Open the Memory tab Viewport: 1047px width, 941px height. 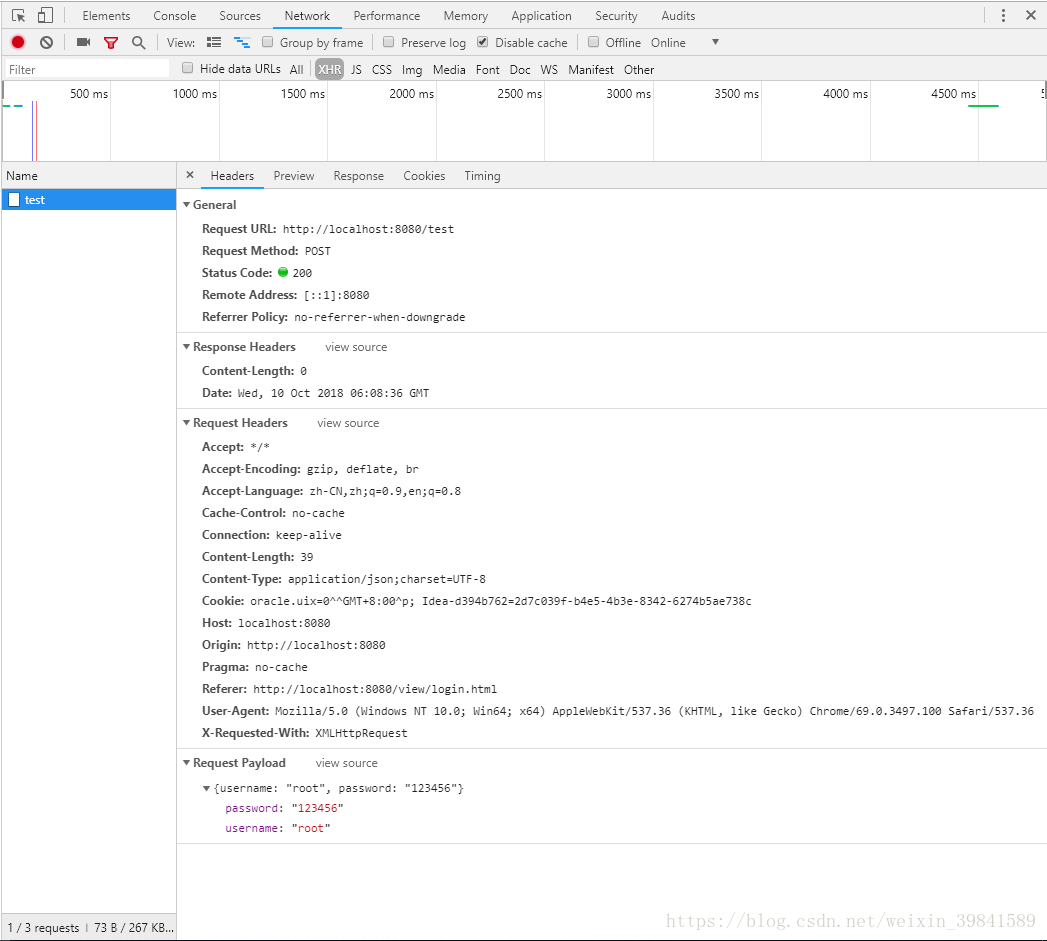coord(465,15)
